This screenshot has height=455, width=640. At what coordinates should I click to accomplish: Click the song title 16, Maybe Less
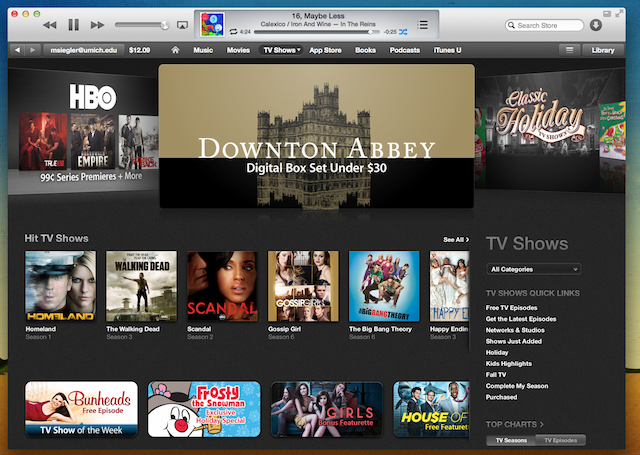(x=318, y=16)
